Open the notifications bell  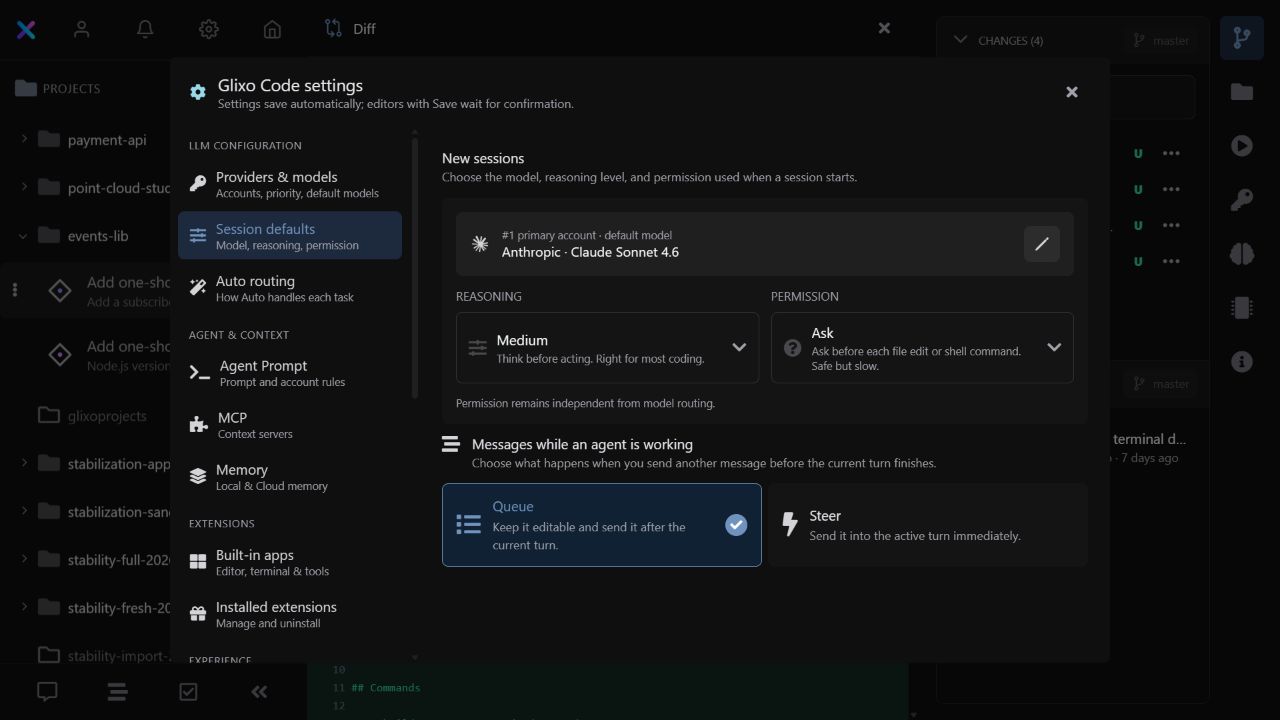tap(145, 29)
